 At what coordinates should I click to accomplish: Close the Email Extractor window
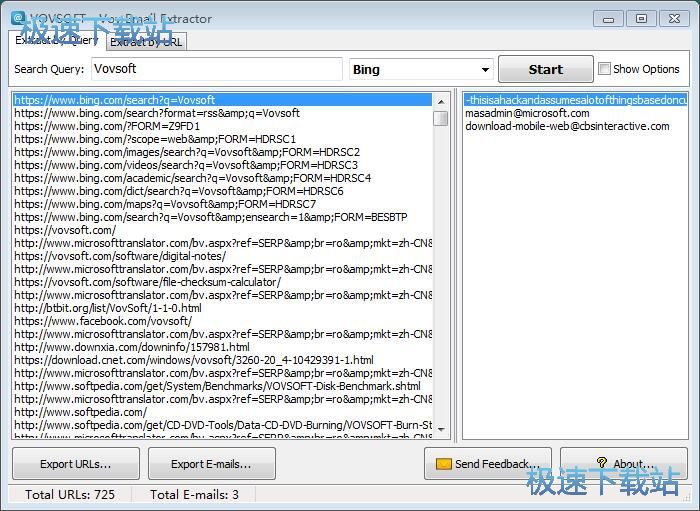click(674, 19)
